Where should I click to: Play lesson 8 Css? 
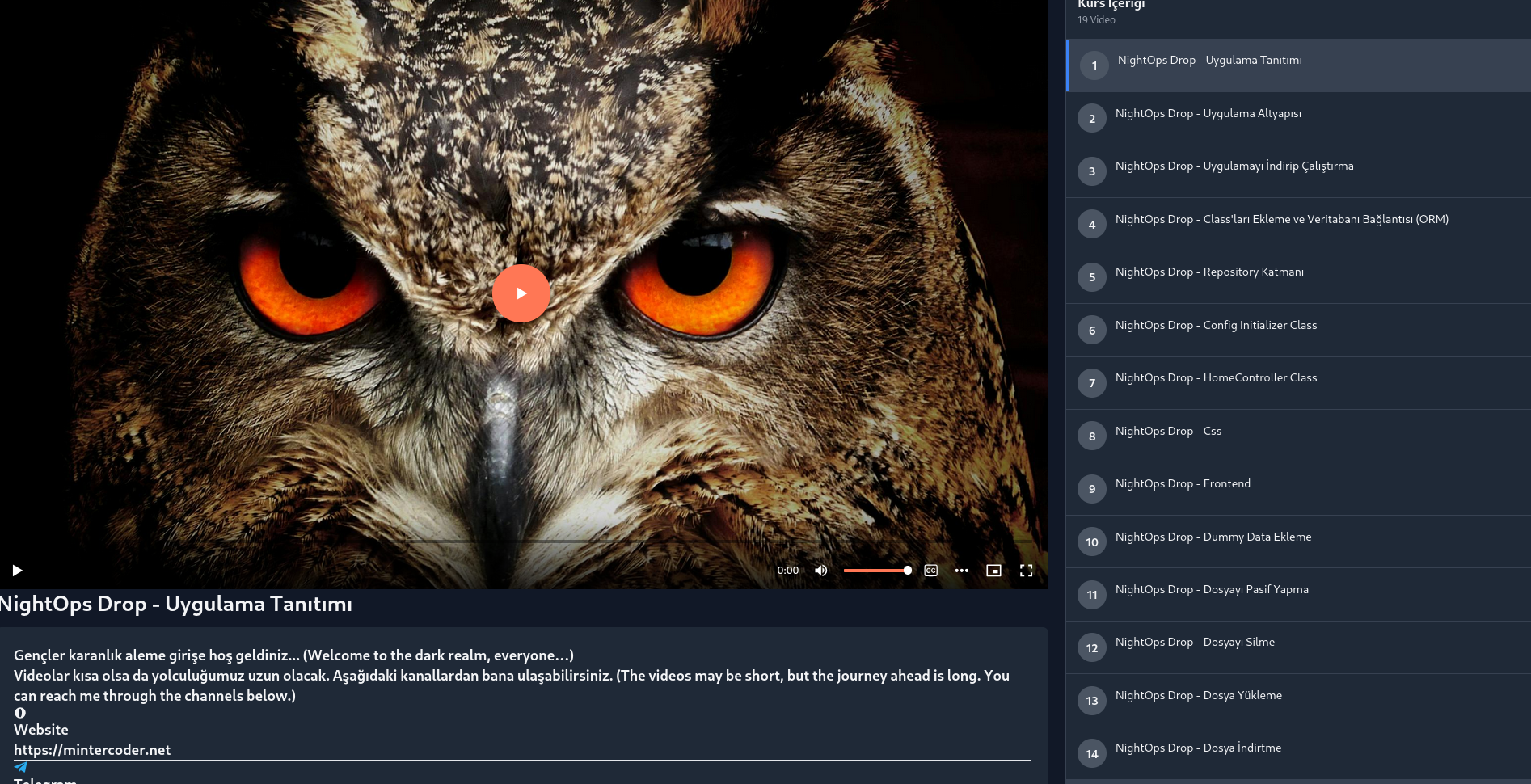pos(1298,436)
